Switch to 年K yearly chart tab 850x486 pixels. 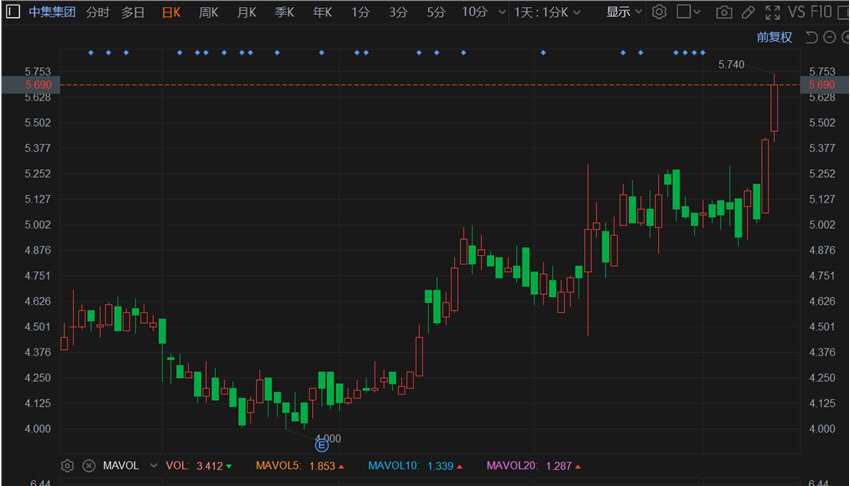click(322, 12)
